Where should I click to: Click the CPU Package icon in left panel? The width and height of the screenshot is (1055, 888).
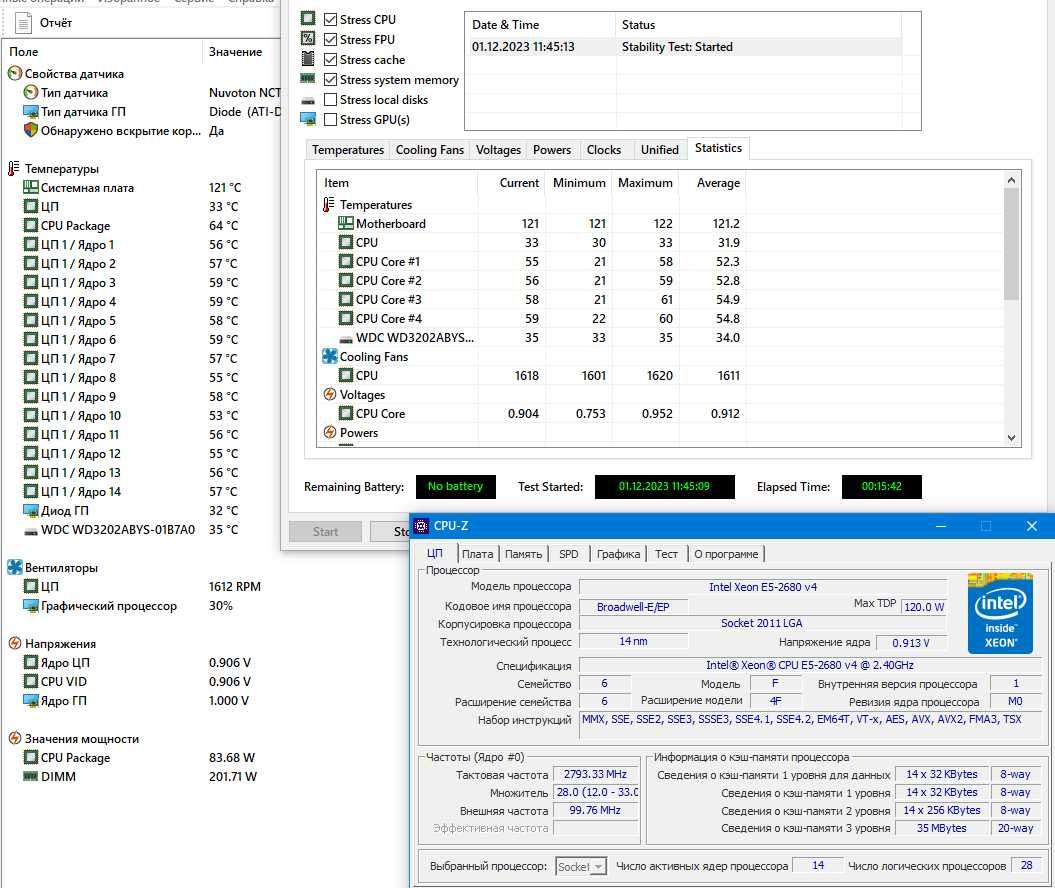[30, 225]
